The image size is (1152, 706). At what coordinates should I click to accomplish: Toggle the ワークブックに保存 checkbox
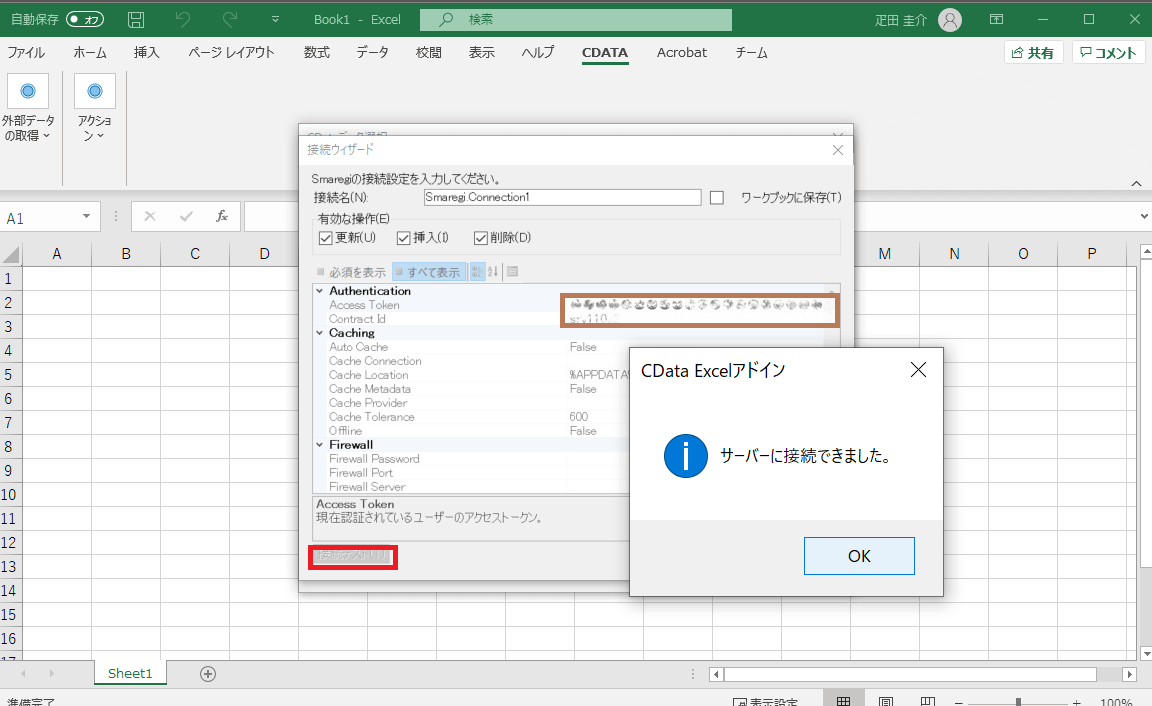point(717,198)
